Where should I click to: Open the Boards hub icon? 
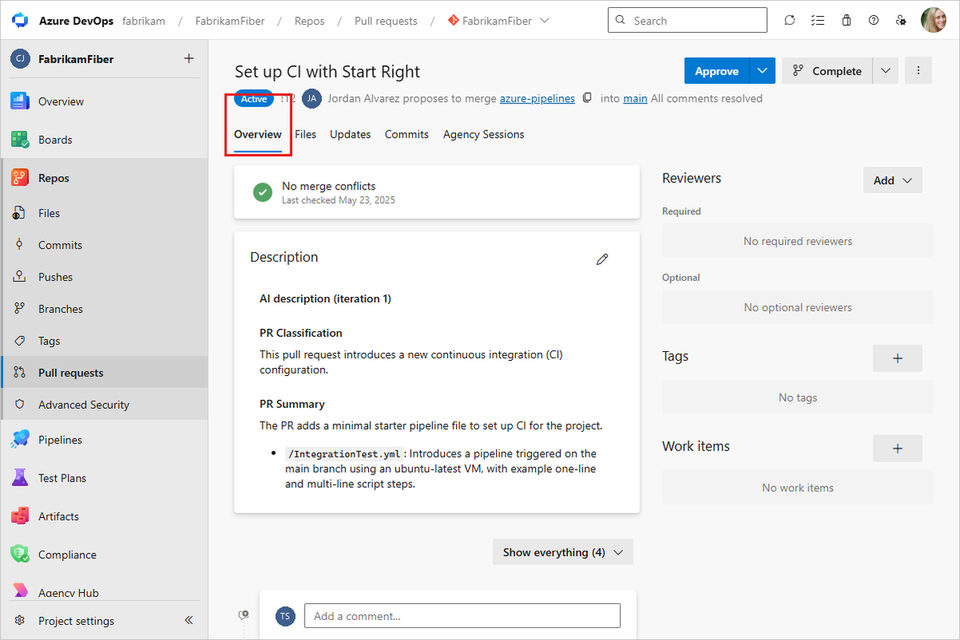(x=20, y=140)
